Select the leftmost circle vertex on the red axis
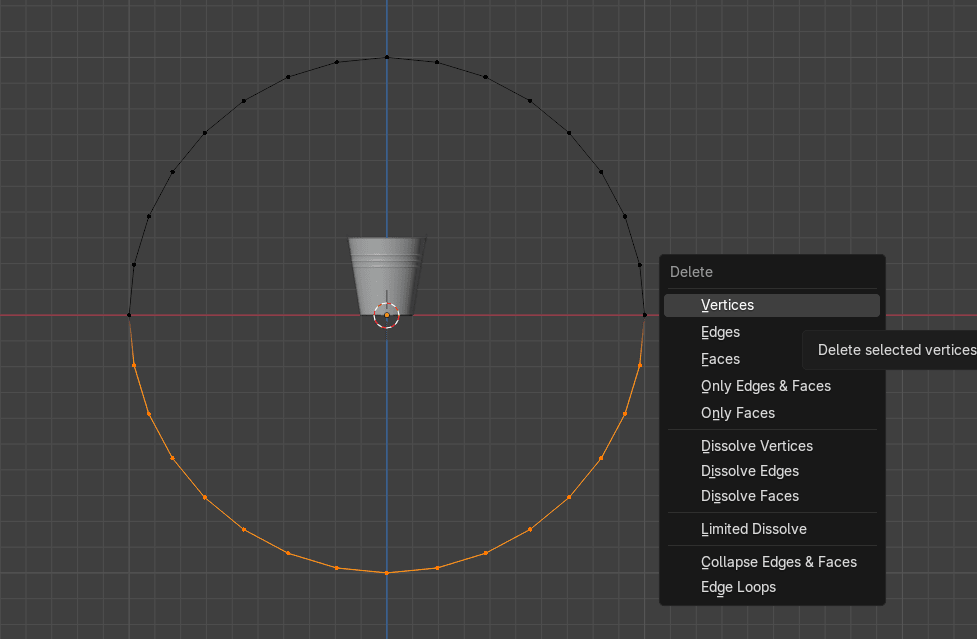This screenshot has height=639, width=977. point(129,315)
